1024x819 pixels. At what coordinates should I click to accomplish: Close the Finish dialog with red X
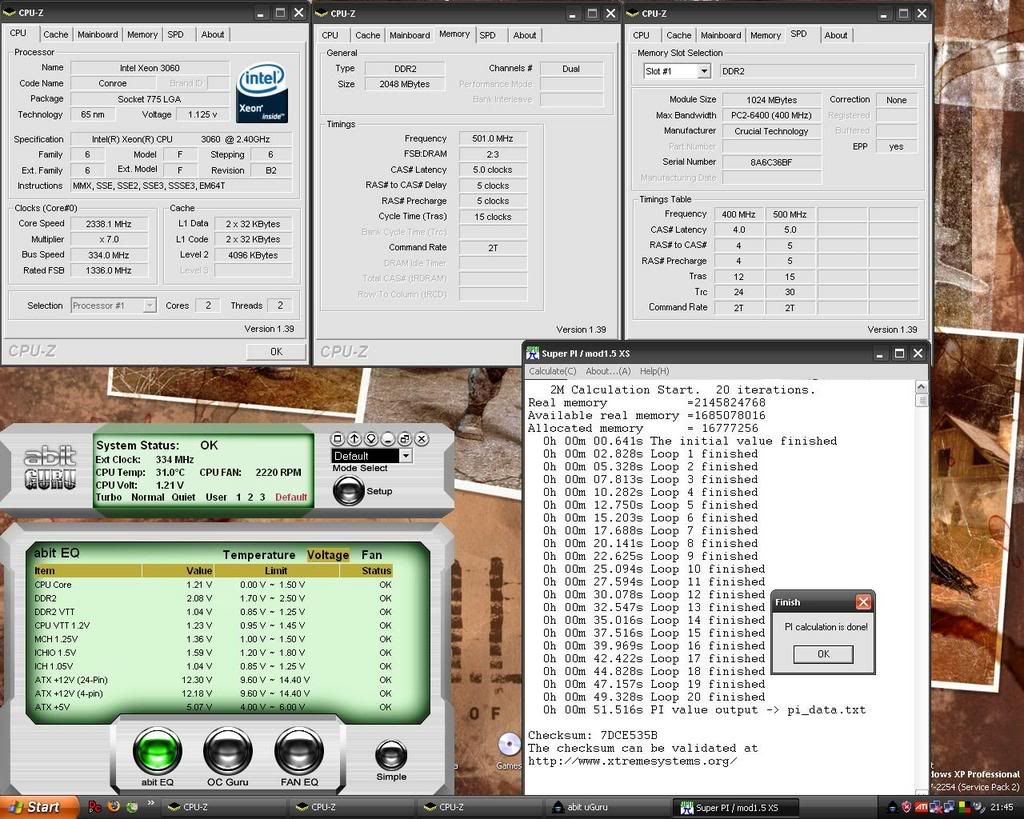click(x=863, y=602)
